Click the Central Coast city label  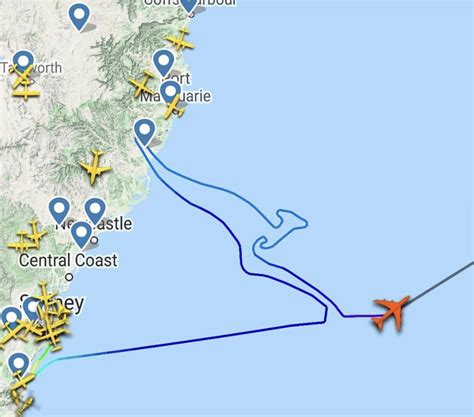pyautogui.click(x=68, y=260)
